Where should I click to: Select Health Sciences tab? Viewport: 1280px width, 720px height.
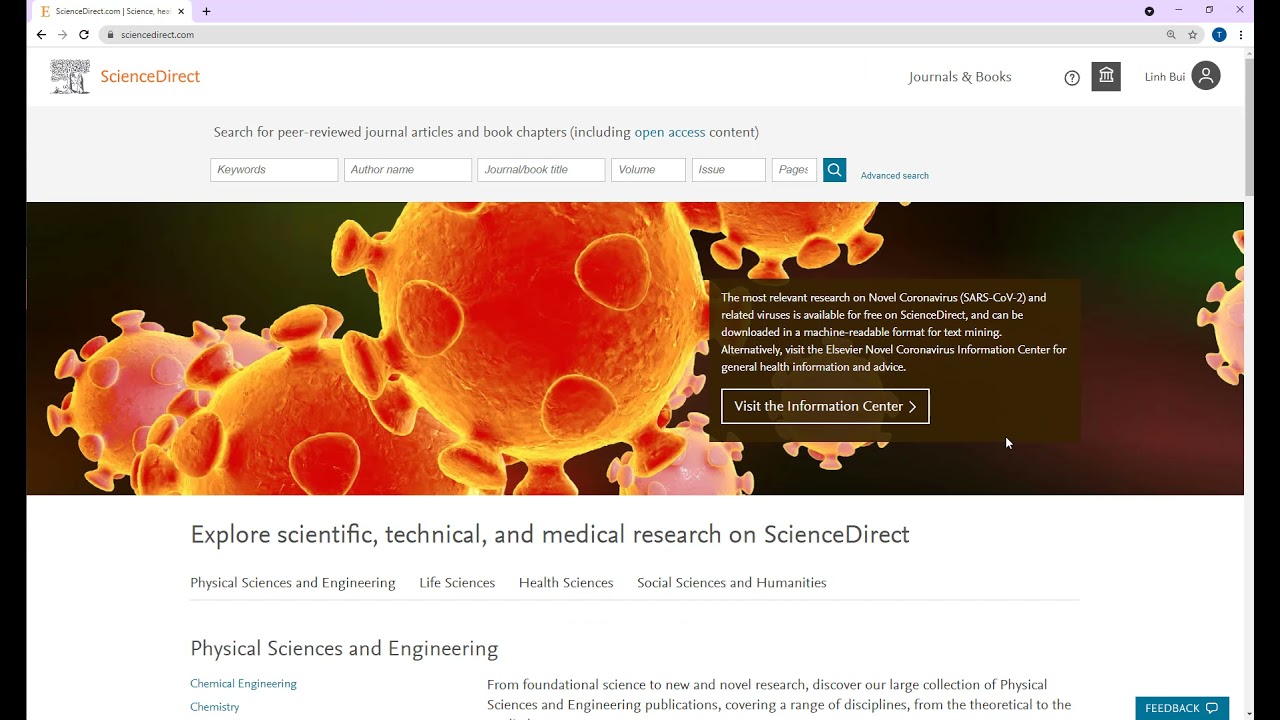point(566,583)
